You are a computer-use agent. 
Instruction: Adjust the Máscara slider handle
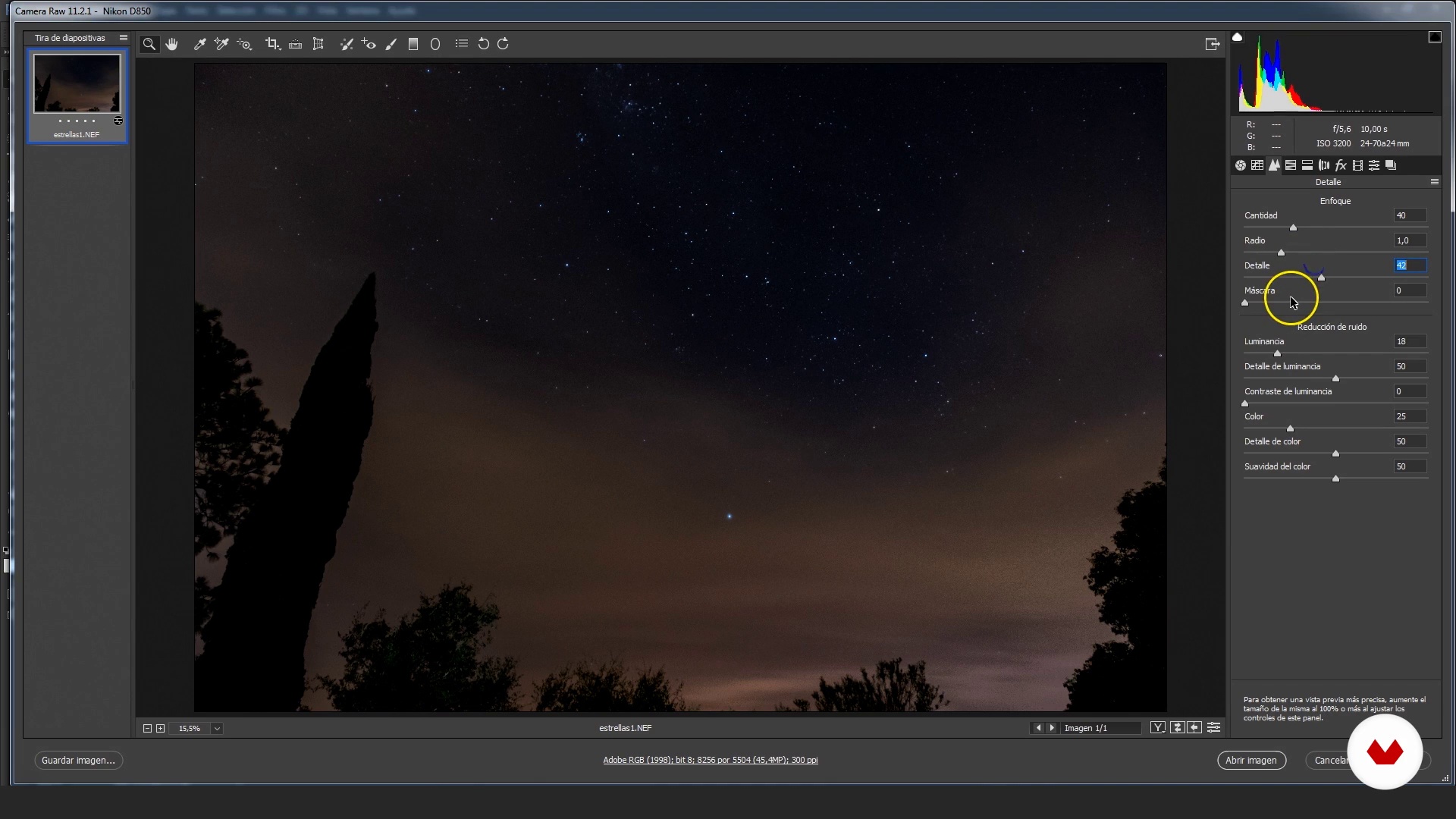1244,303
